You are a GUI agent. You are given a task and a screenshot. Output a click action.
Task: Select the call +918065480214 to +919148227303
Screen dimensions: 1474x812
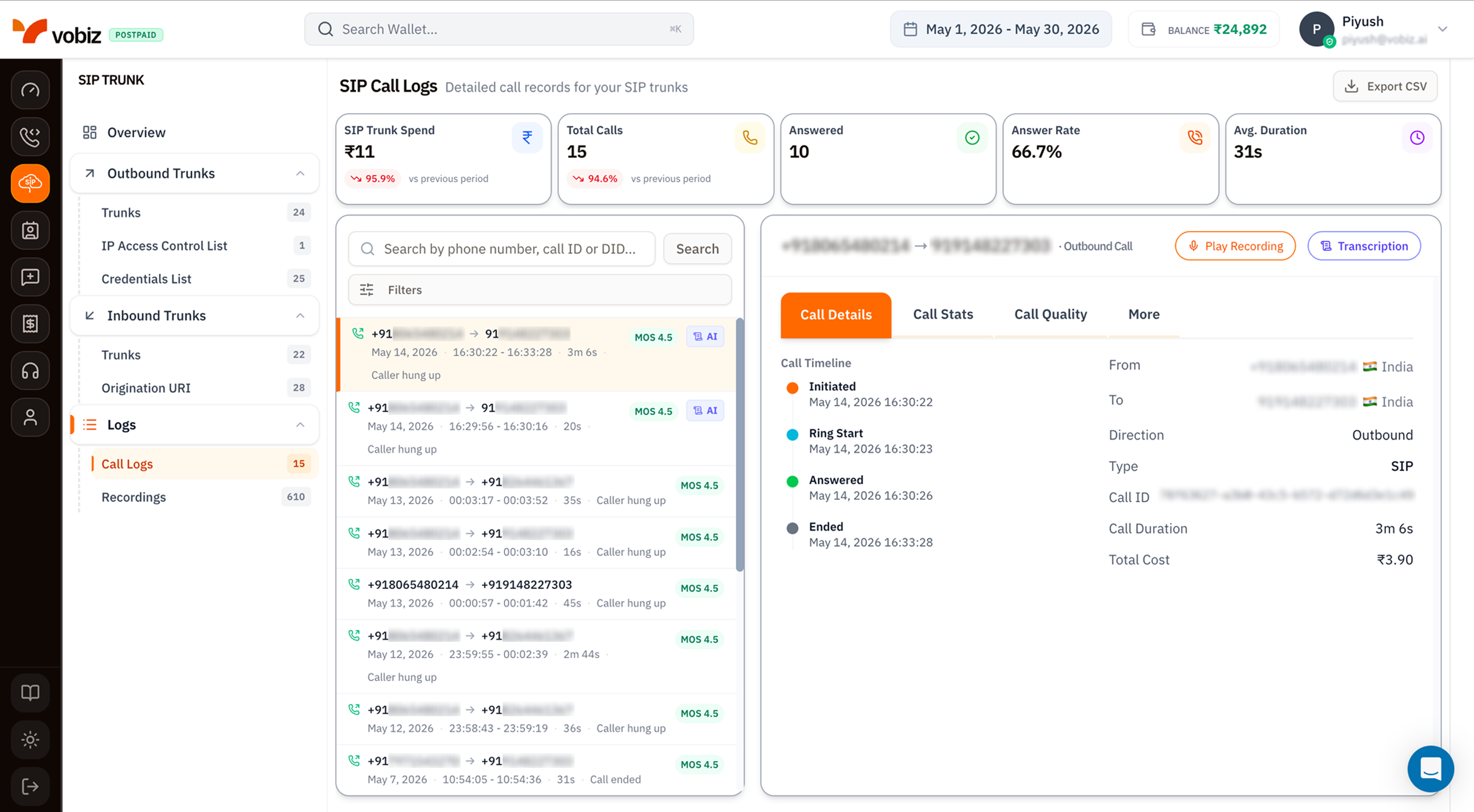pyautogui.click(x=536, y=594)
